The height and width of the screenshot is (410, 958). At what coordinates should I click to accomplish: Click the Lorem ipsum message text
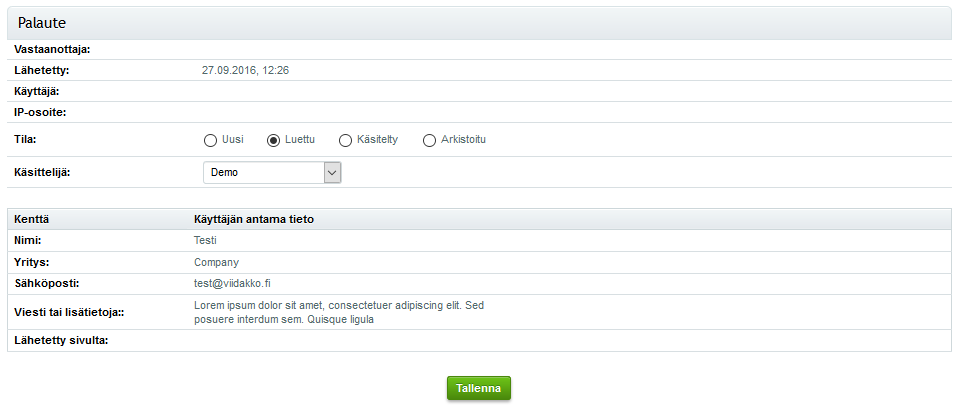338,312
